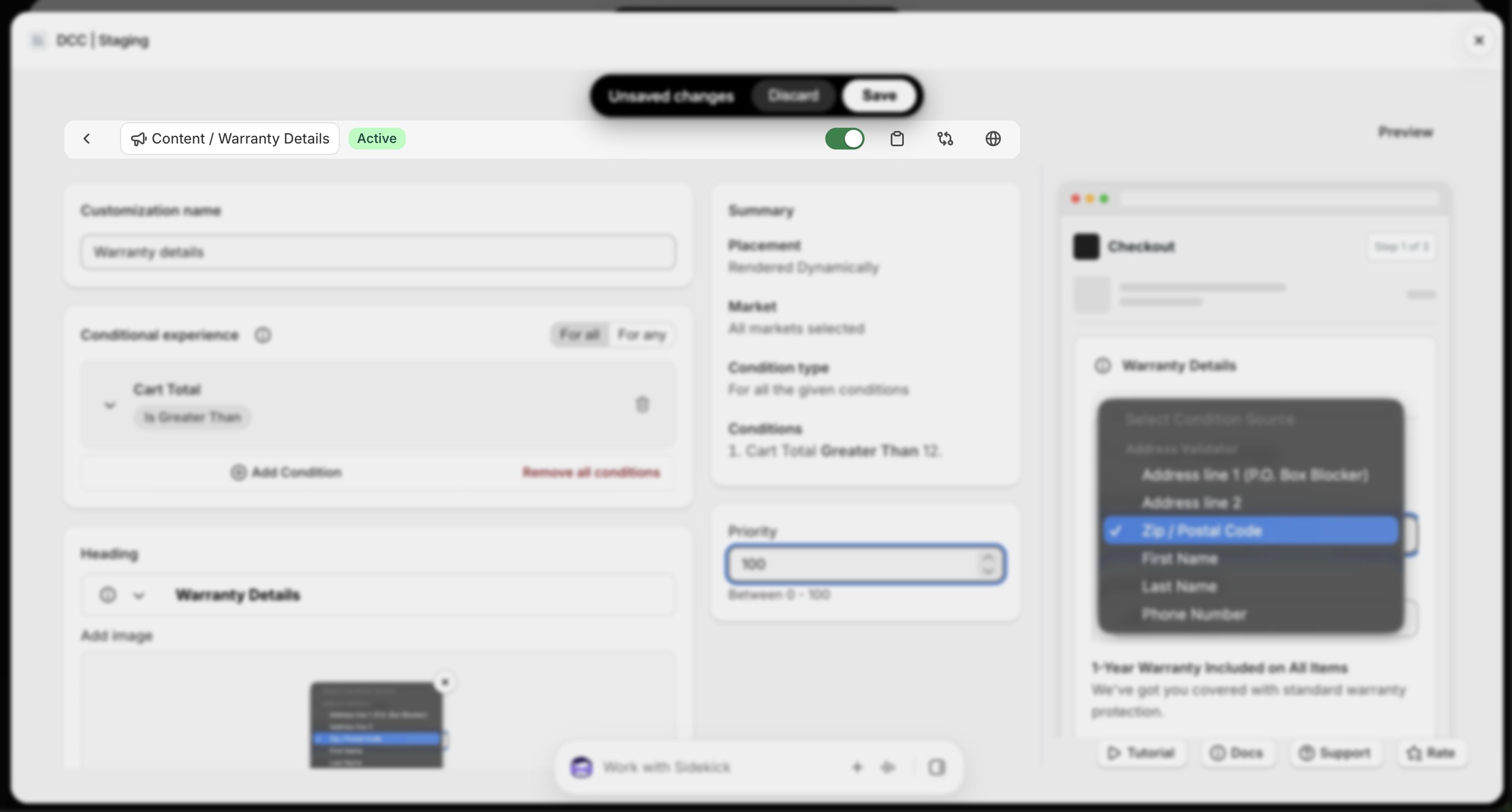1512x812 pixels.
Task: Click Remove all conditions link
Action: (591, 473)
